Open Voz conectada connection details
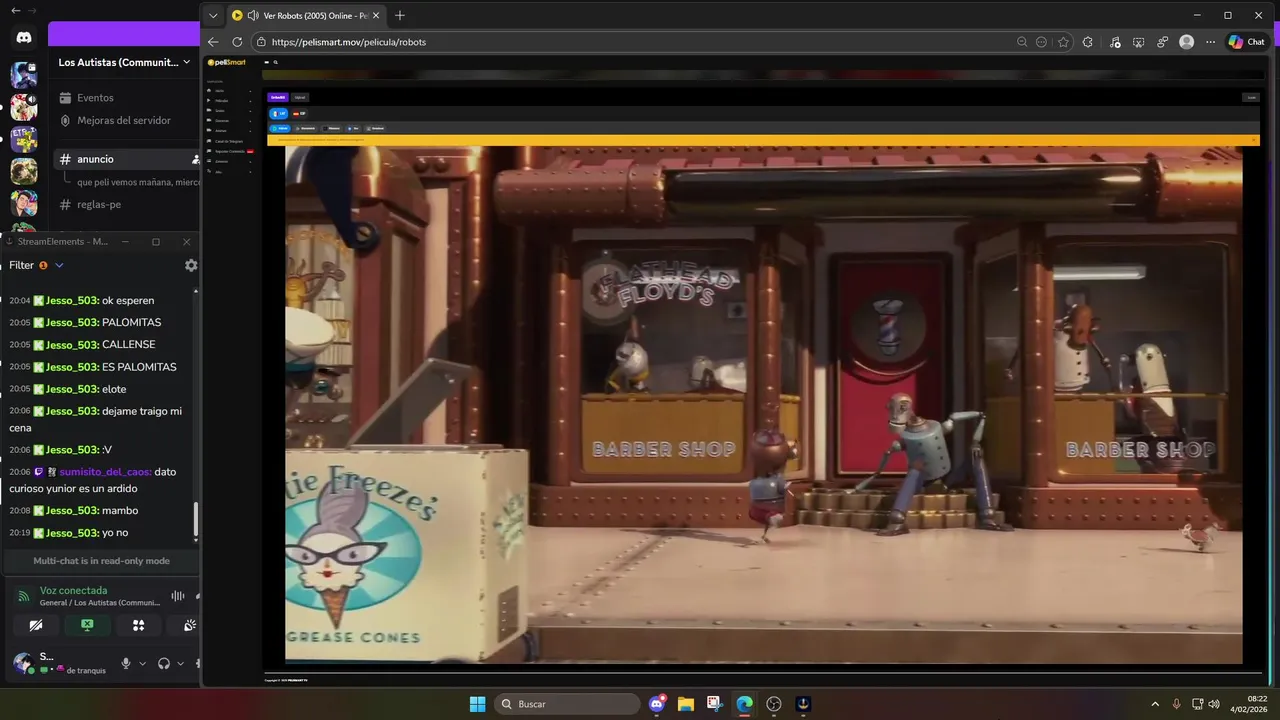1280x720 pixels. click(x=73, y=590)
